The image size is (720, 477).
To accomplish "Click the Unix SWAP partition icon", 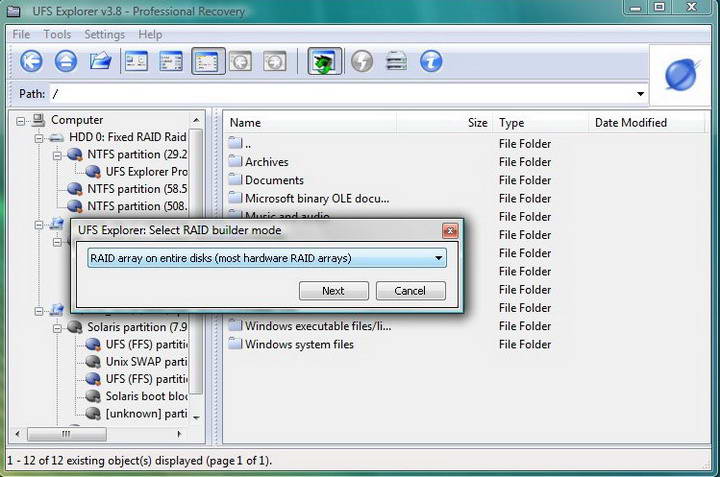I will (x=93, y=362).
